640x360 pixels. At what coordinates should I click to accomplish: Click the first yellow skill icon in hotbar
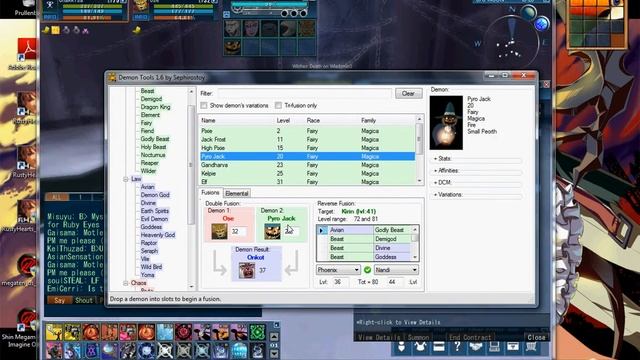(54, 332)
